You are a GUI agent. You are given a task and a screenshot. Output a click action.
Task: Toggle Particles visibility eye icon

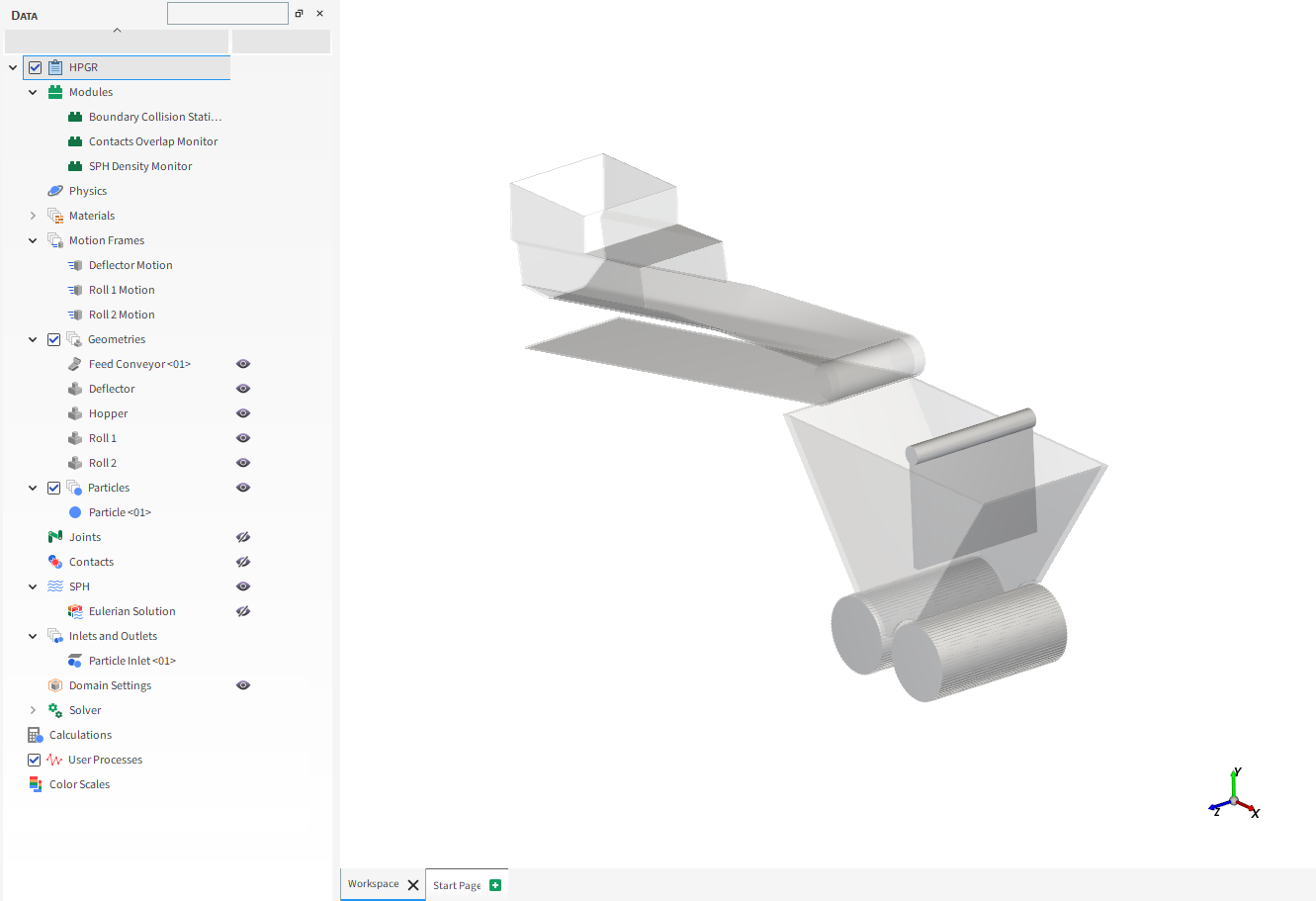pyautogui.click(x=243, y=488)
